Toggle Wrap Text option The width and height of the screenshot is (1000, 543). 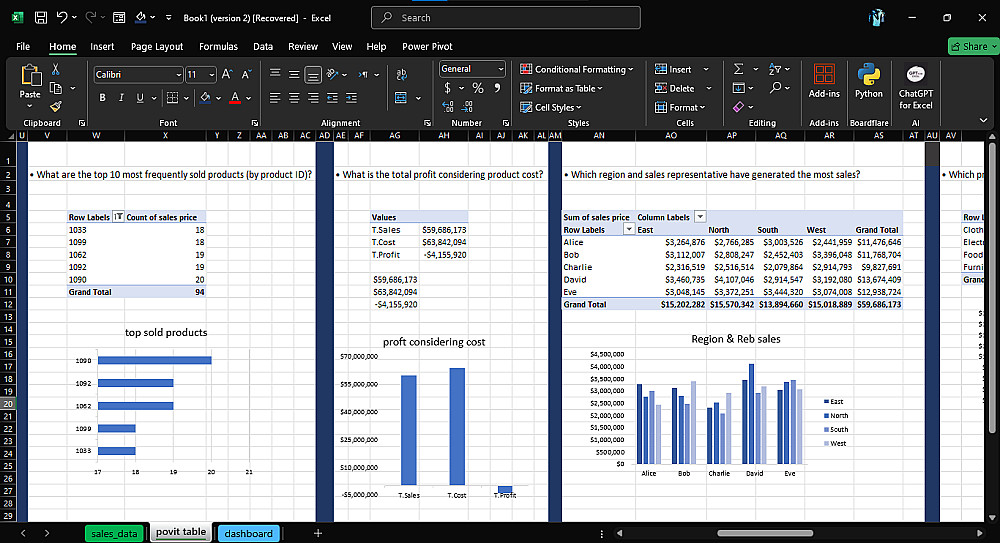coord(402,74)
